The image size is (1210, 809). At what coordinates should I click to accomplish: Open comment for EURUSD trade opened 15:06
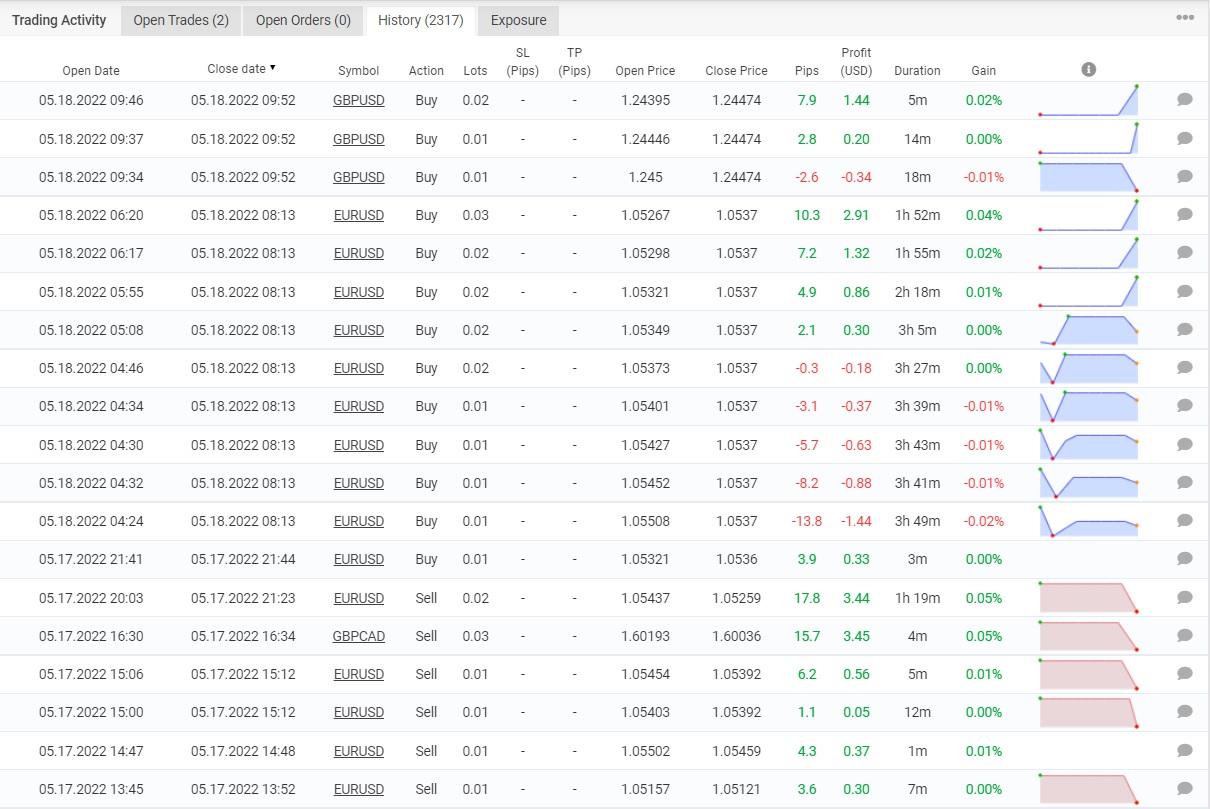(1185, 673)
